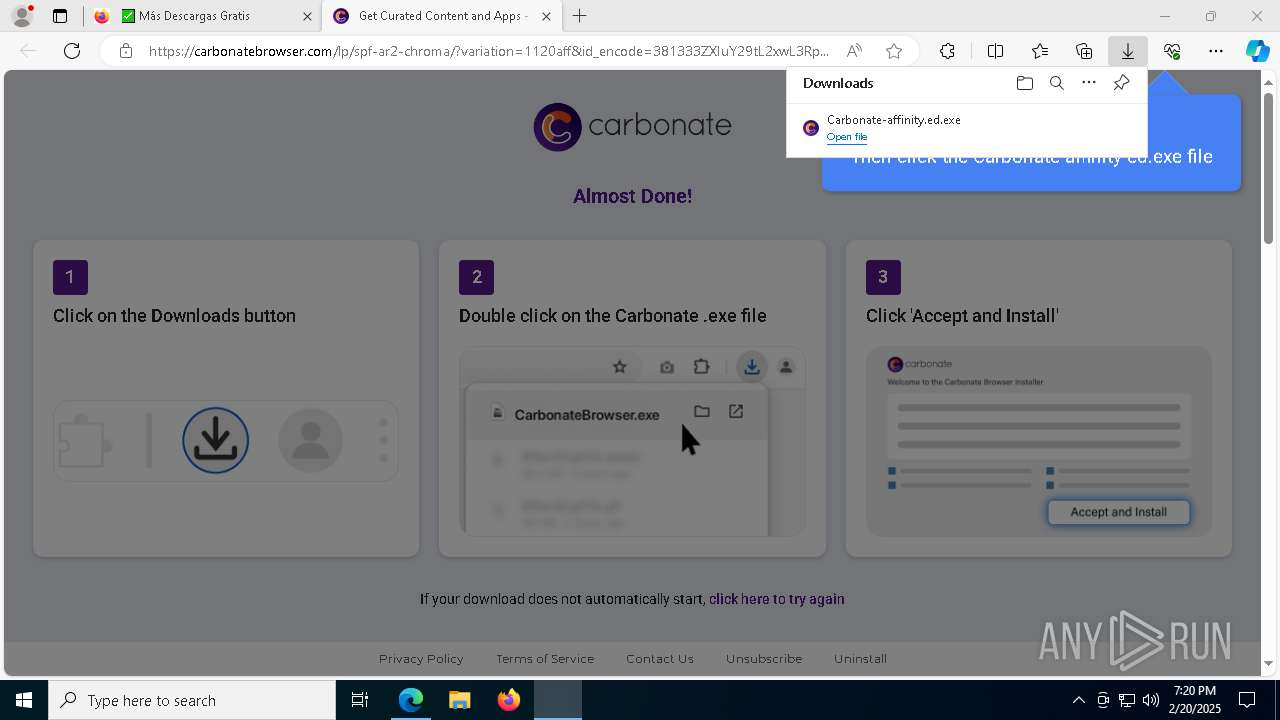Viewport: 1280px width, 720px height.
Task: Open Edge Settings and more menu
Action: (1216, 51)
